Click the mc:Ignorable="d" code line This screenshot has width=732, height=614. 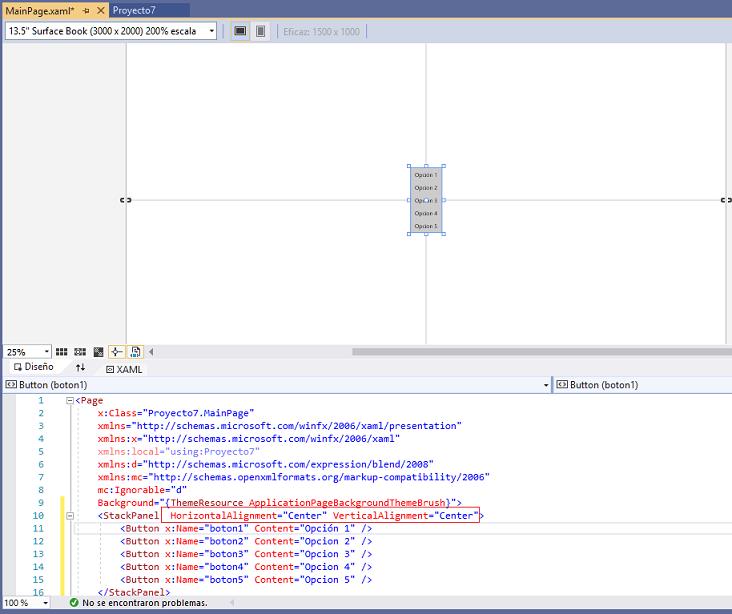tap(142, 490)
